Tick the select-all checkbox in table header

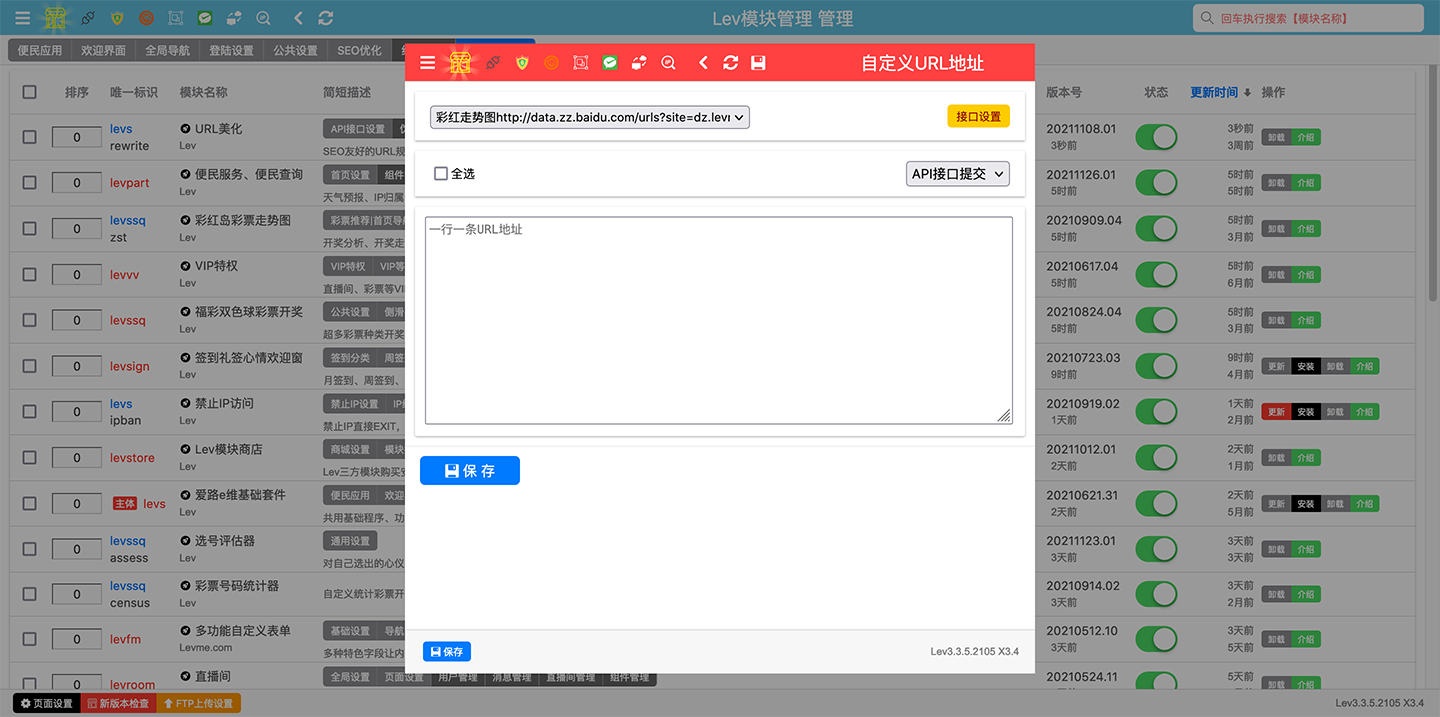[x=29, y=92]
